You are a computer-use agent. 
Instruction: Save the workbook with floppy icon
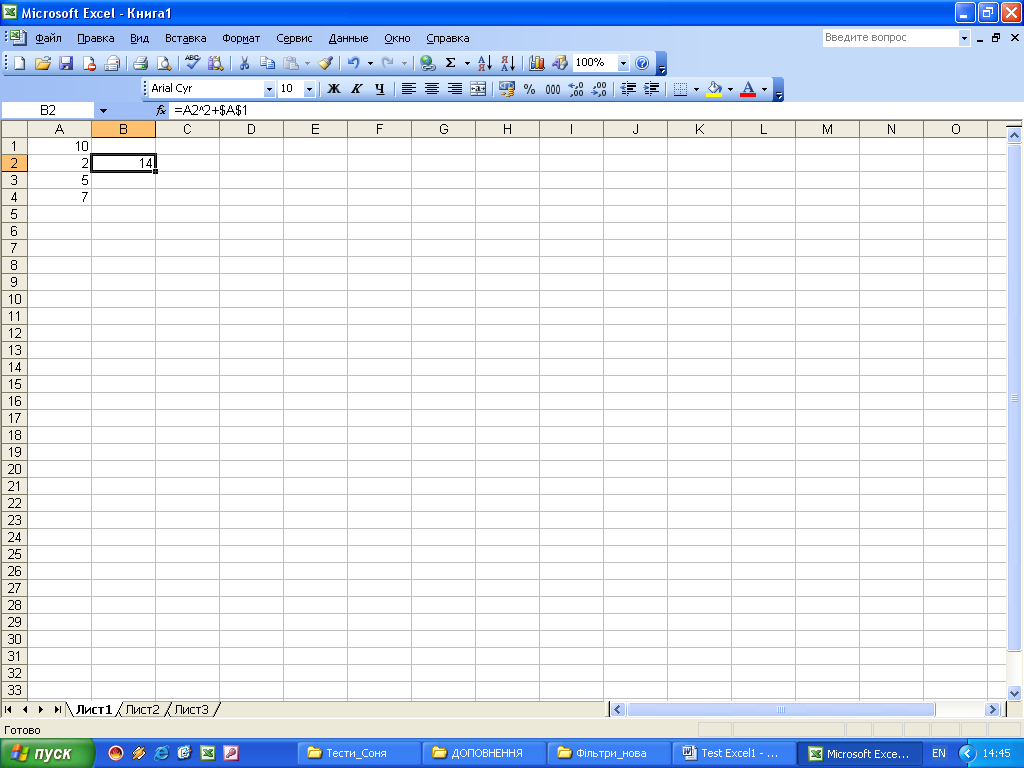[65, 63]
